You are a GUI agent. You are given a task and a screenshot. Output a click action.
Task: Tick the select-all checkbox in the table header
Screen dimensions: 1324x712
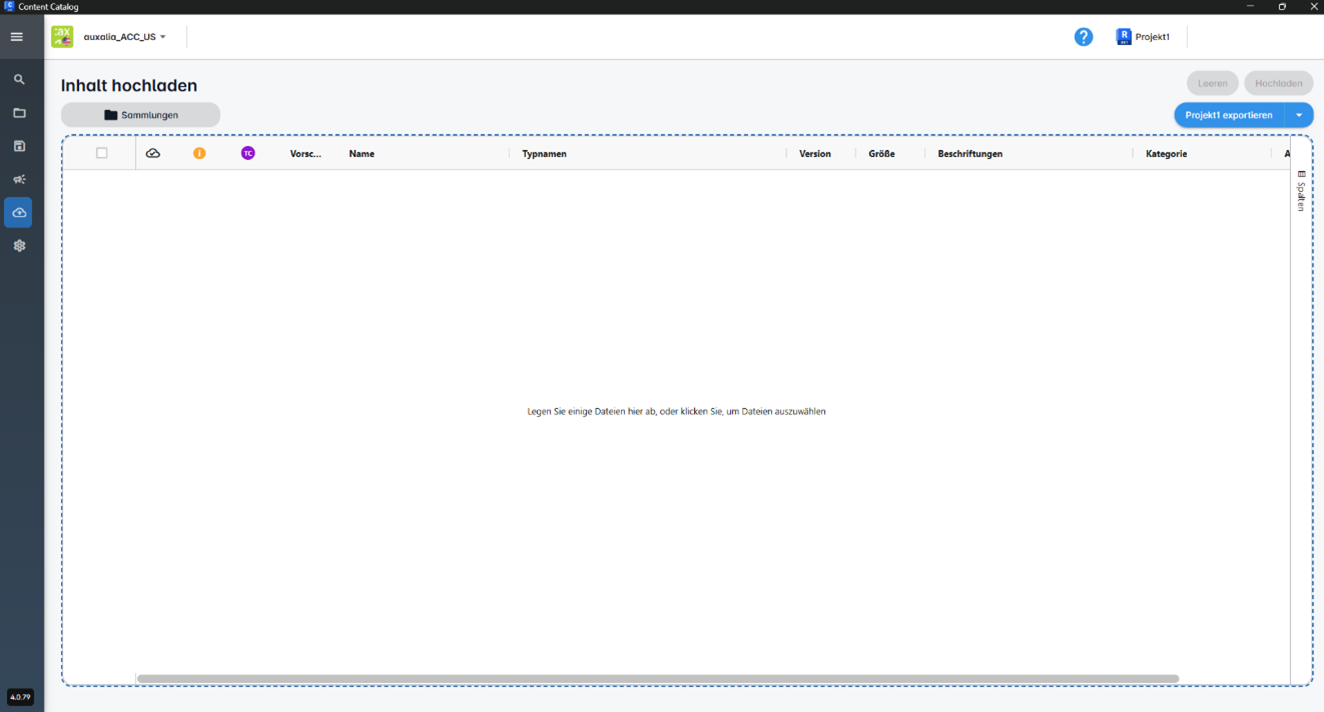(x=102, y=153)
